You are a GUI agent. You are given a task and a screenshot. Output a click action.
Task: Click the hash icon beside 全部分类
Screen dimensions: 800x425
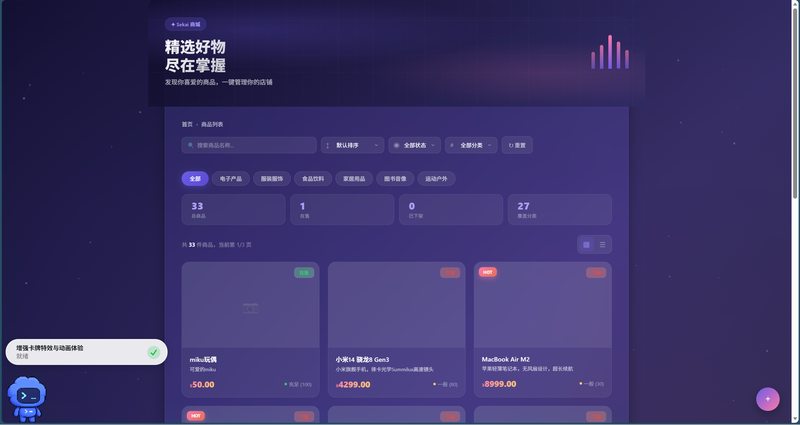coord(452,145)
